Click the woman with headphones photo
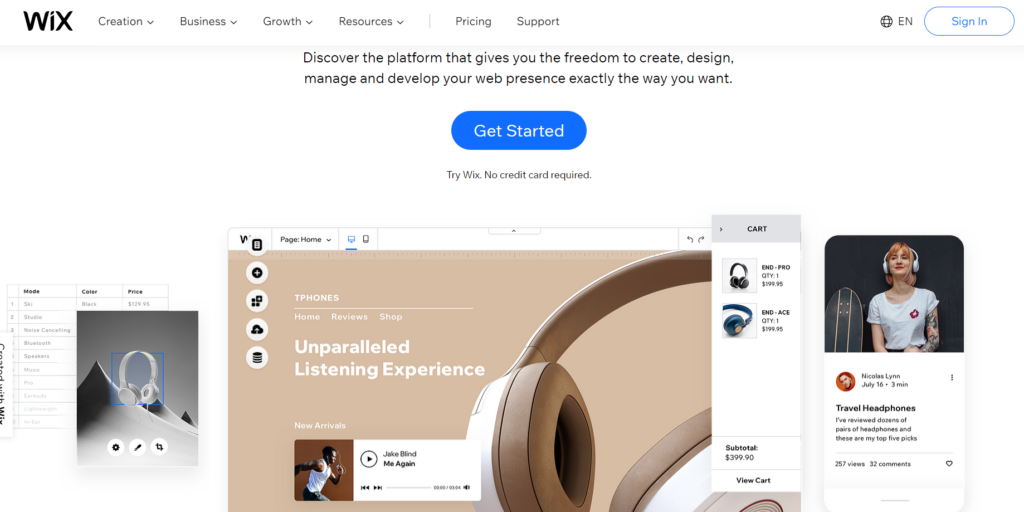This screenshot has width=1024, height=512. [894, 295]
